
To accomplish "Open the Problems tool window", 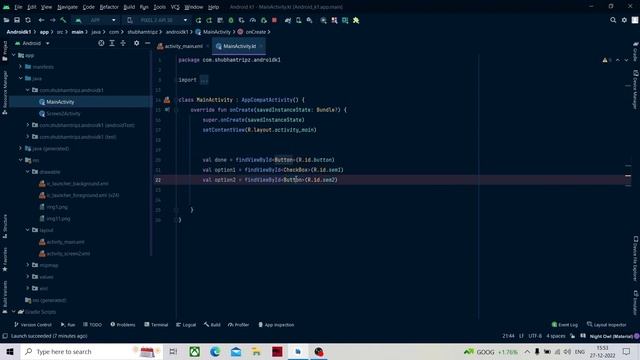I will [123, 325].
